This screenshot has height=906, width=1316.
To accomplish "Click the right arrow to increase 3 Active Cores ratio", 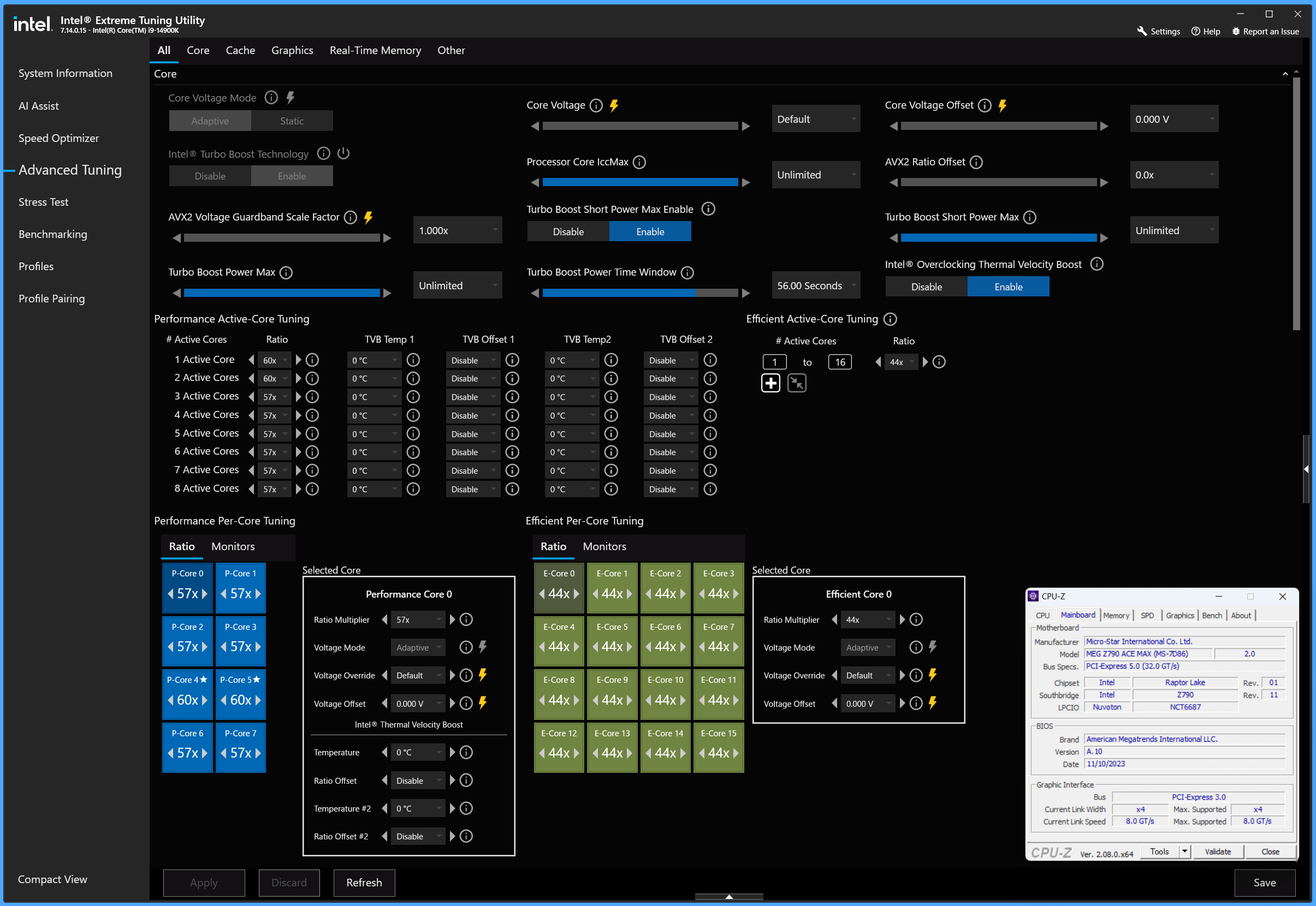I will click(x=298, y=397).
